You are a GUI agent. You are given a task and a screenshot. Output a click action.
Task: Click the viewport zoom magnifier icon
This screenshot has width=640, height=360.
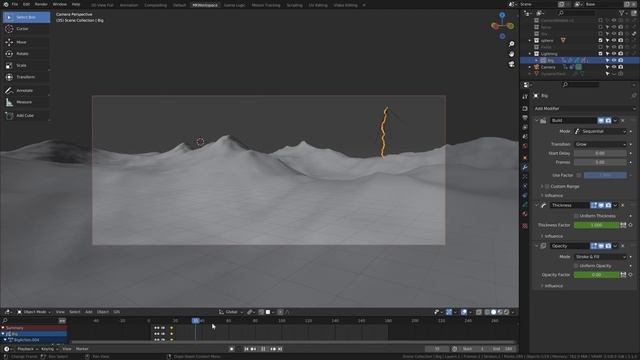click(511, 44)
